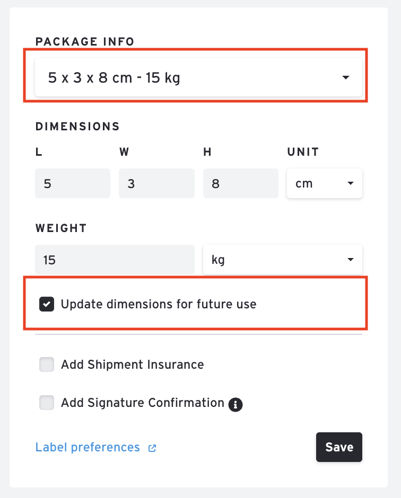This screenshot has height=498, width=401.
Task: Open the Label preferences link
Action: 88,447
